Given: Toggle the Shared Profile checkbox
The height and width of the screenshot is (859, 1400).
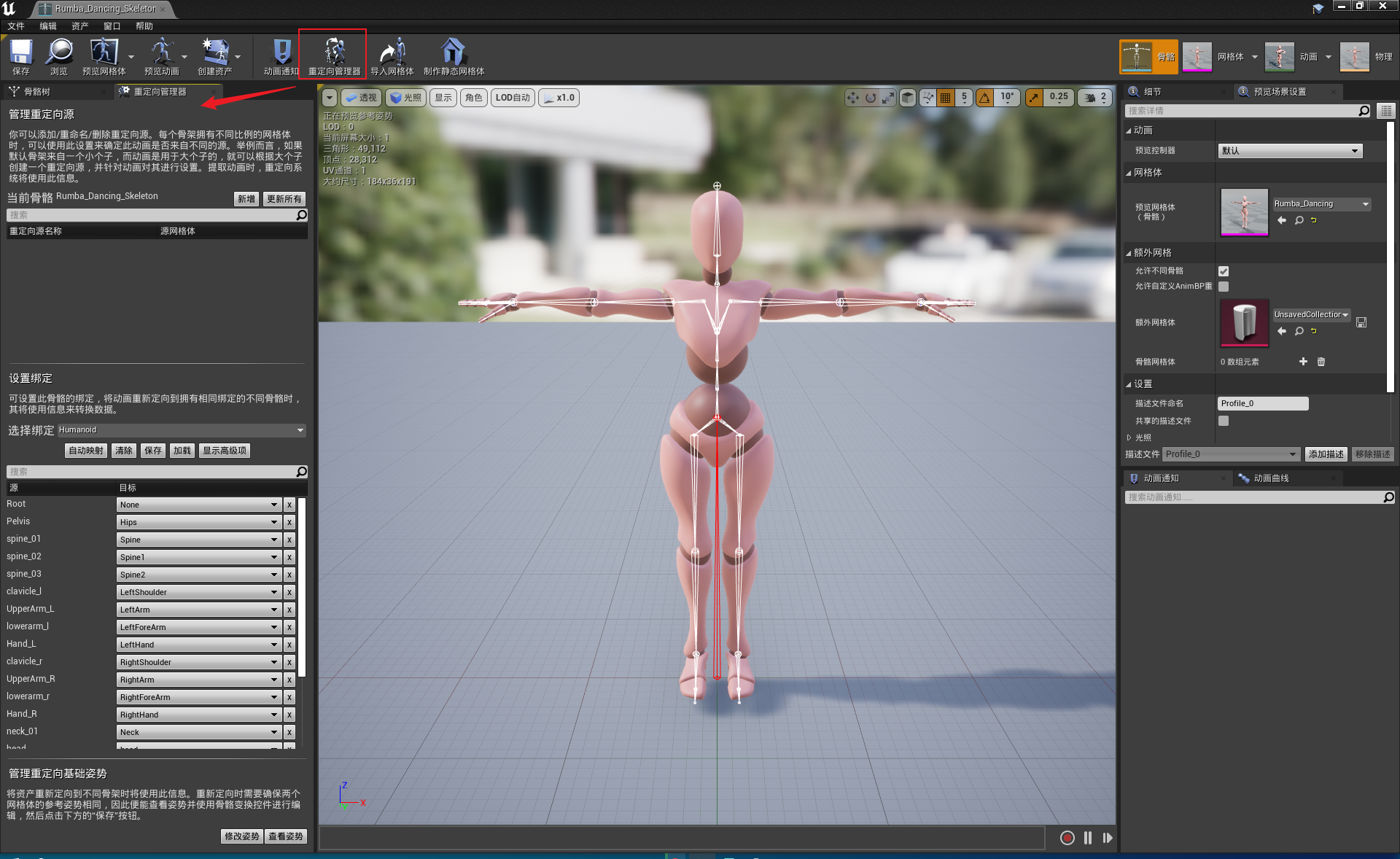Looking at the screenshot, I should click(x=1224, y=421).
